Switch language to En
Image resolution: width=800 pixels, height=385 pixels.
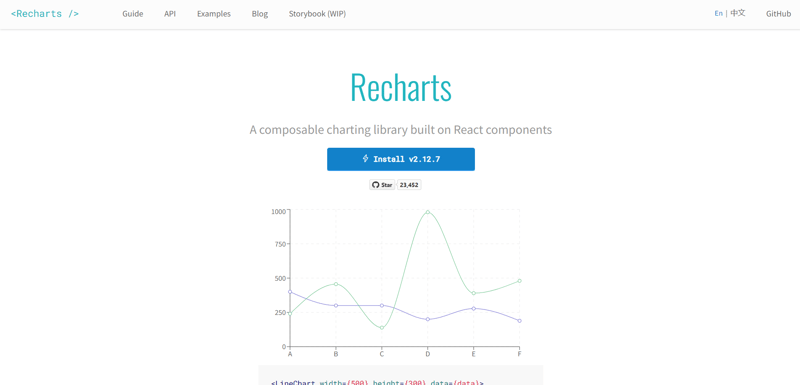click(718, 13)
